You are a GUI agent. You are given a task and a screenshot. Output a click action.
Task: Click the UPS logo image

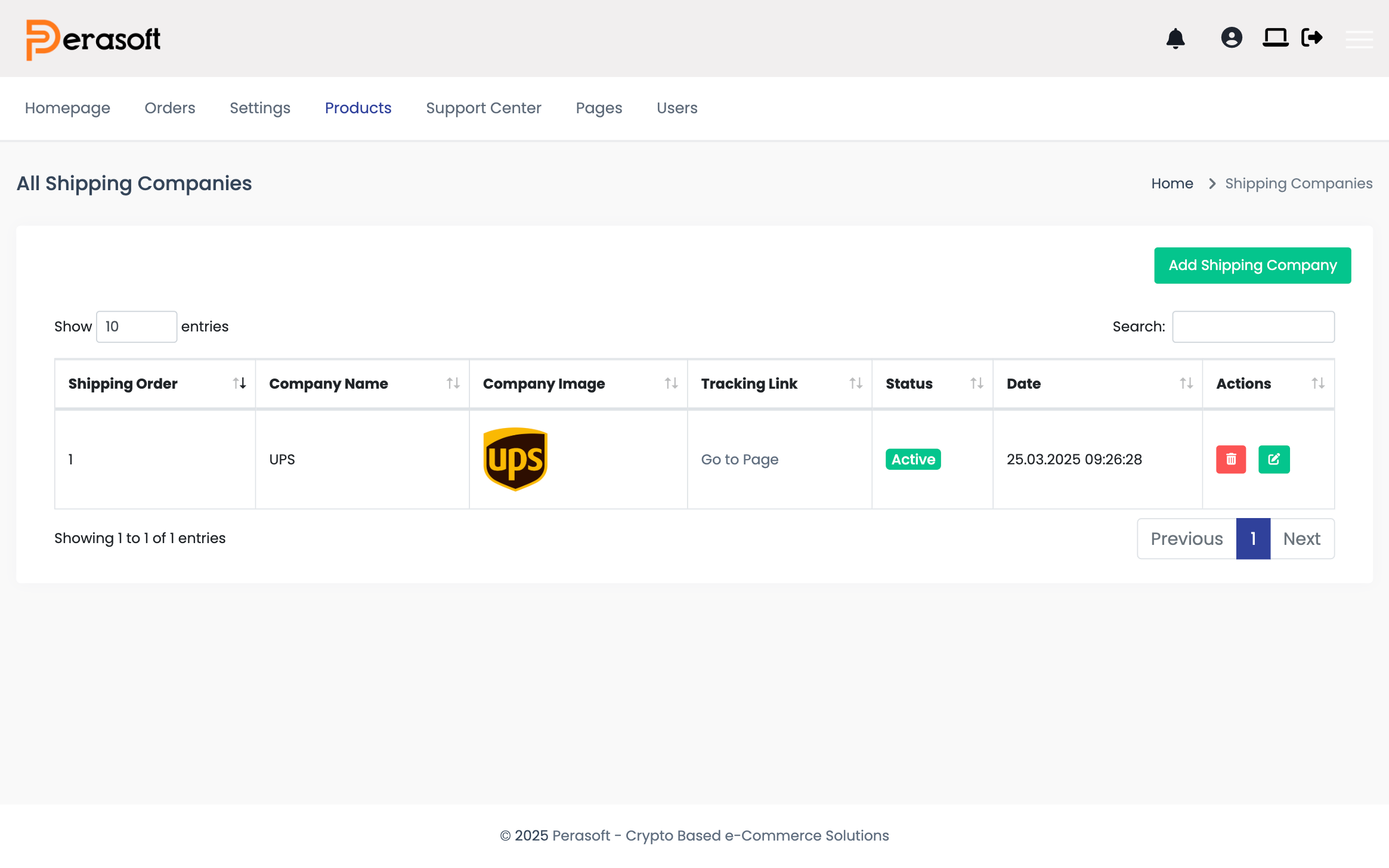coord(515,459)
